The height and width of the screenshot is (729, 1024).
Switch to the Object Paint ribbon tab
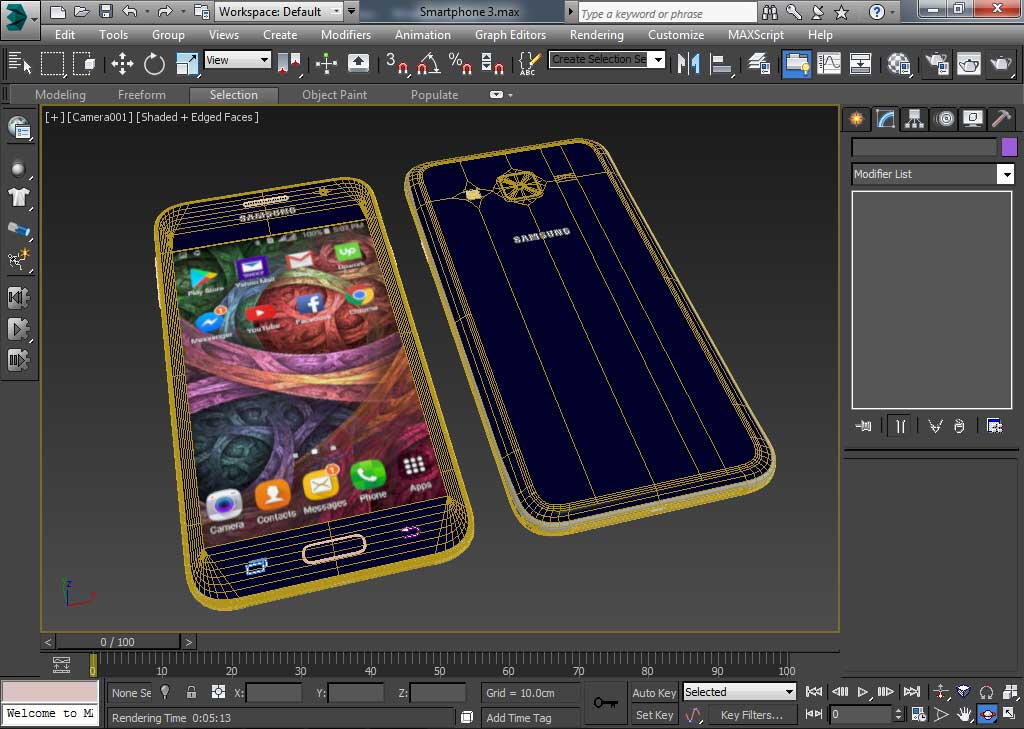[x=334, y=95]
